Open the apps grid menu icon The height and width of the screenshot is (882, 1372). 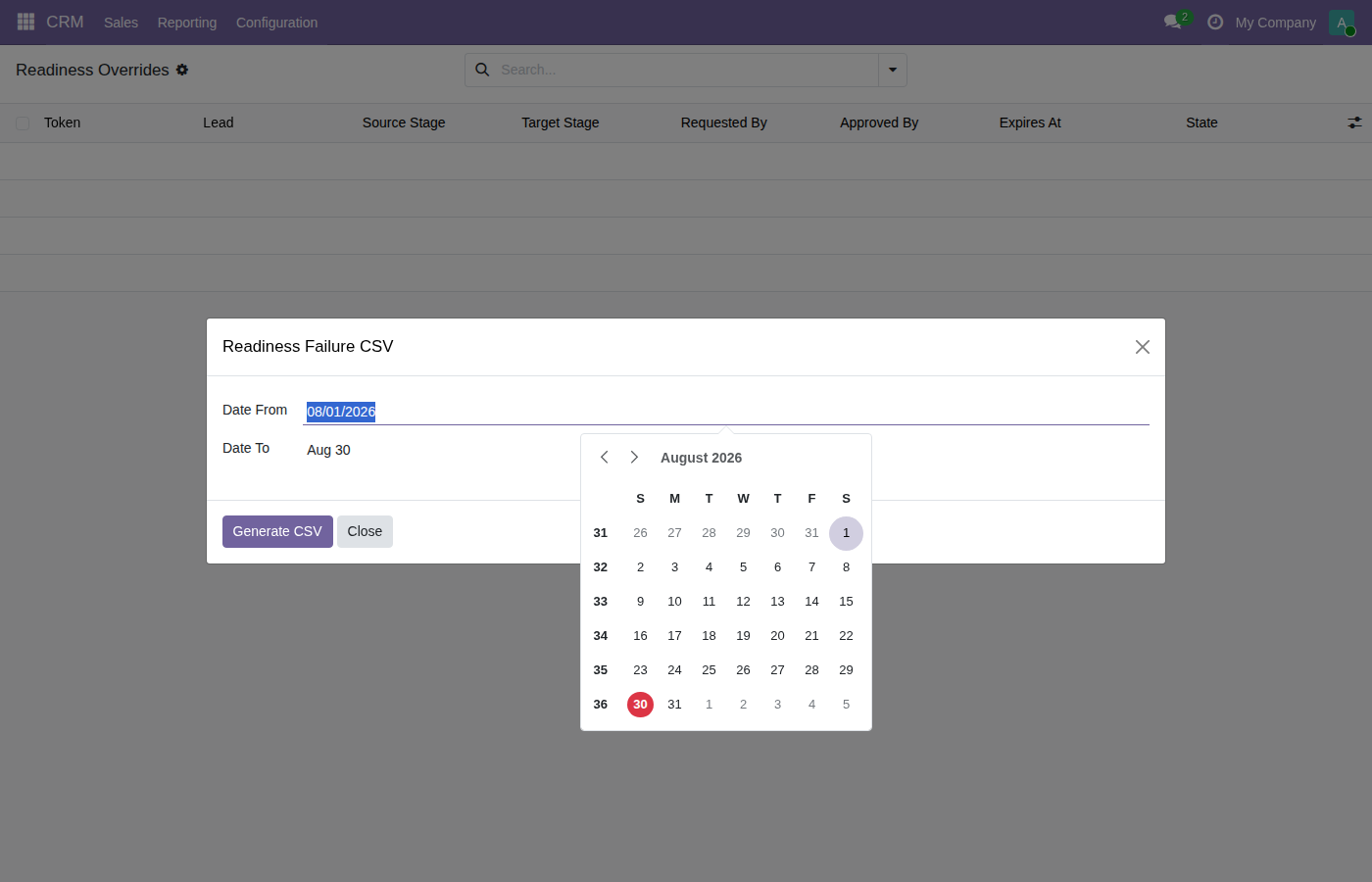click(x=25, y=22)
